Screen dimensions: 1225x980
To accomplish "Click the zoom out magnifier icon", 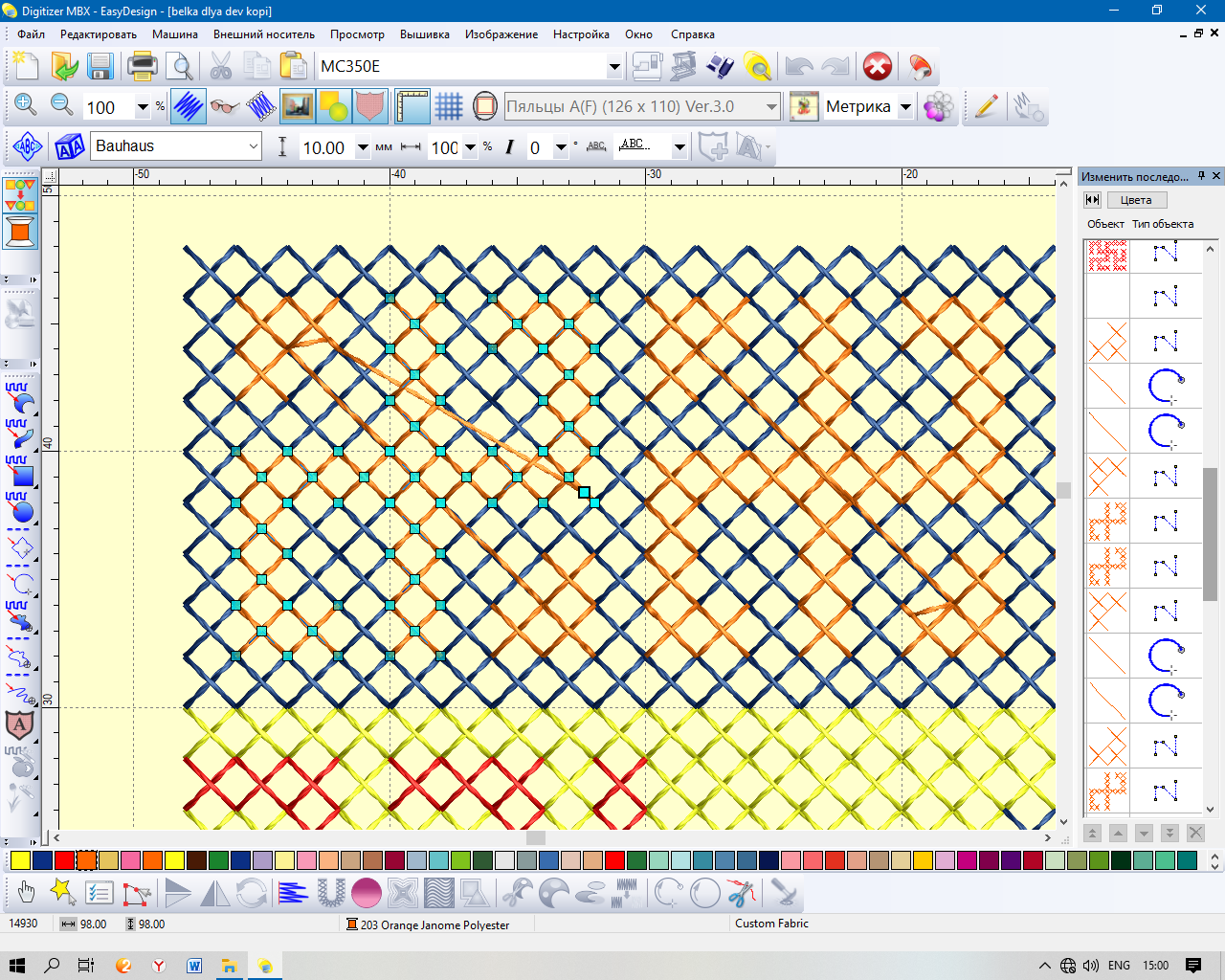I will [x=62, y=106].
